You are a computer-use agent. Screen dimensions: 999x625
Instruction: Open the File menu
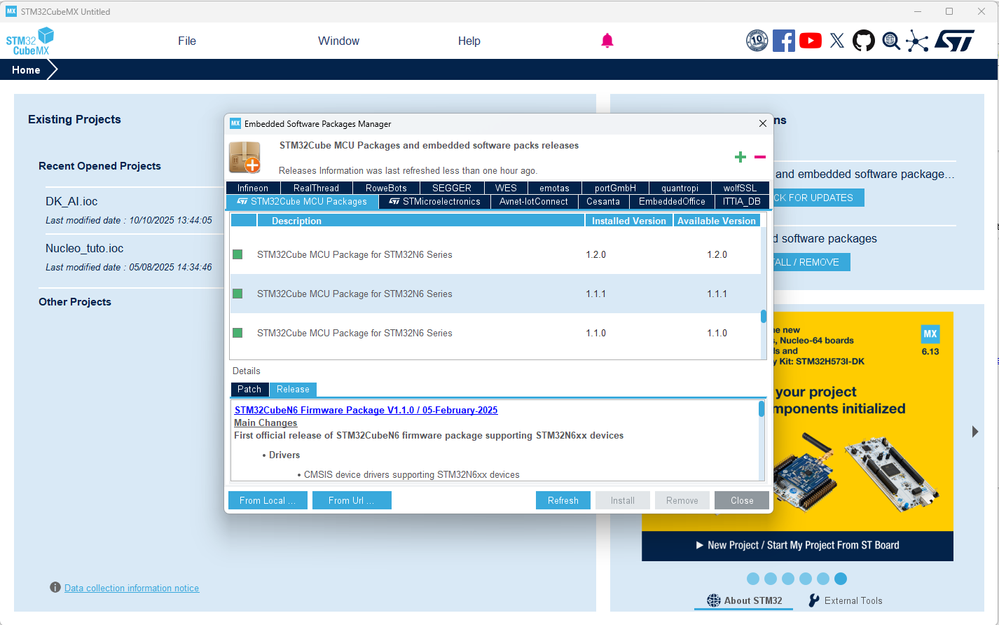pyautogui.click(x=187, y=41)
